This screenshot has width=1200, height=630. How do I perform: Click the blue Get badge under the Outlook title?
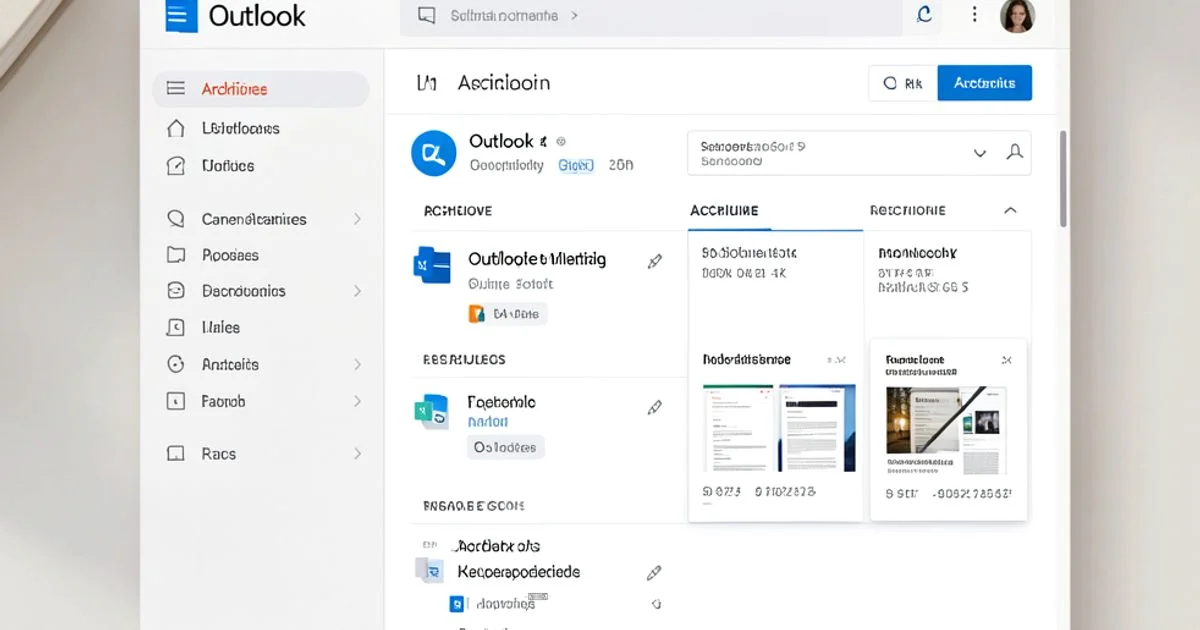pos(575,164)
